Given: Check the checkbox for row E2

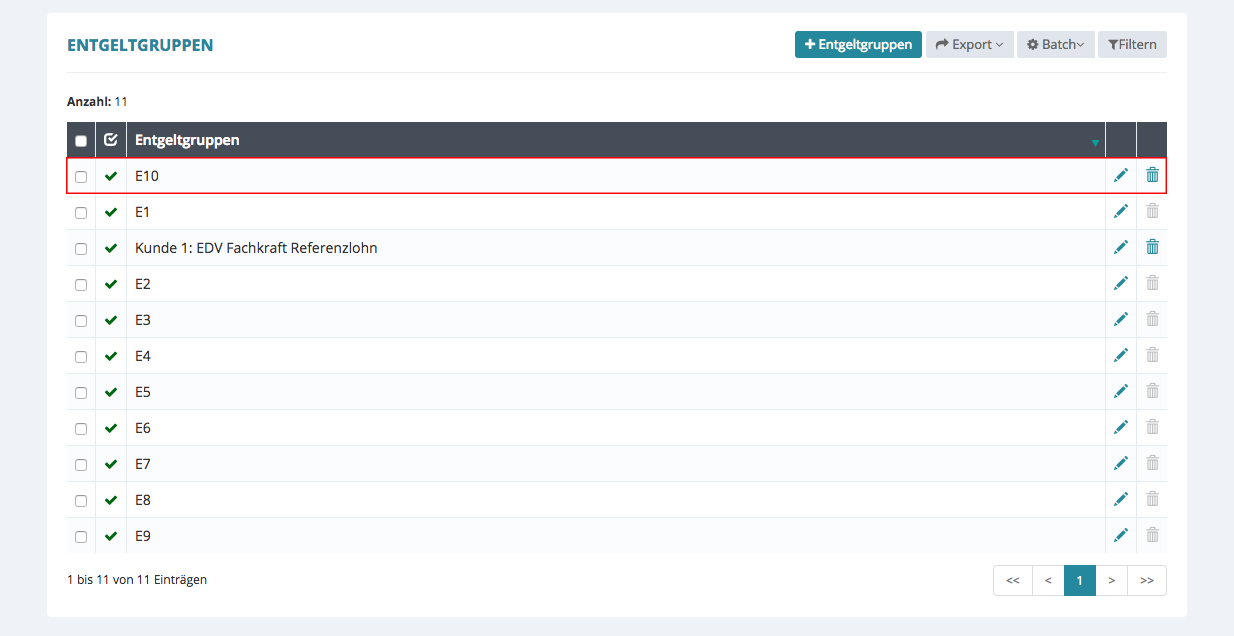Looking at the screenshot, I should [x=81, y=285].
